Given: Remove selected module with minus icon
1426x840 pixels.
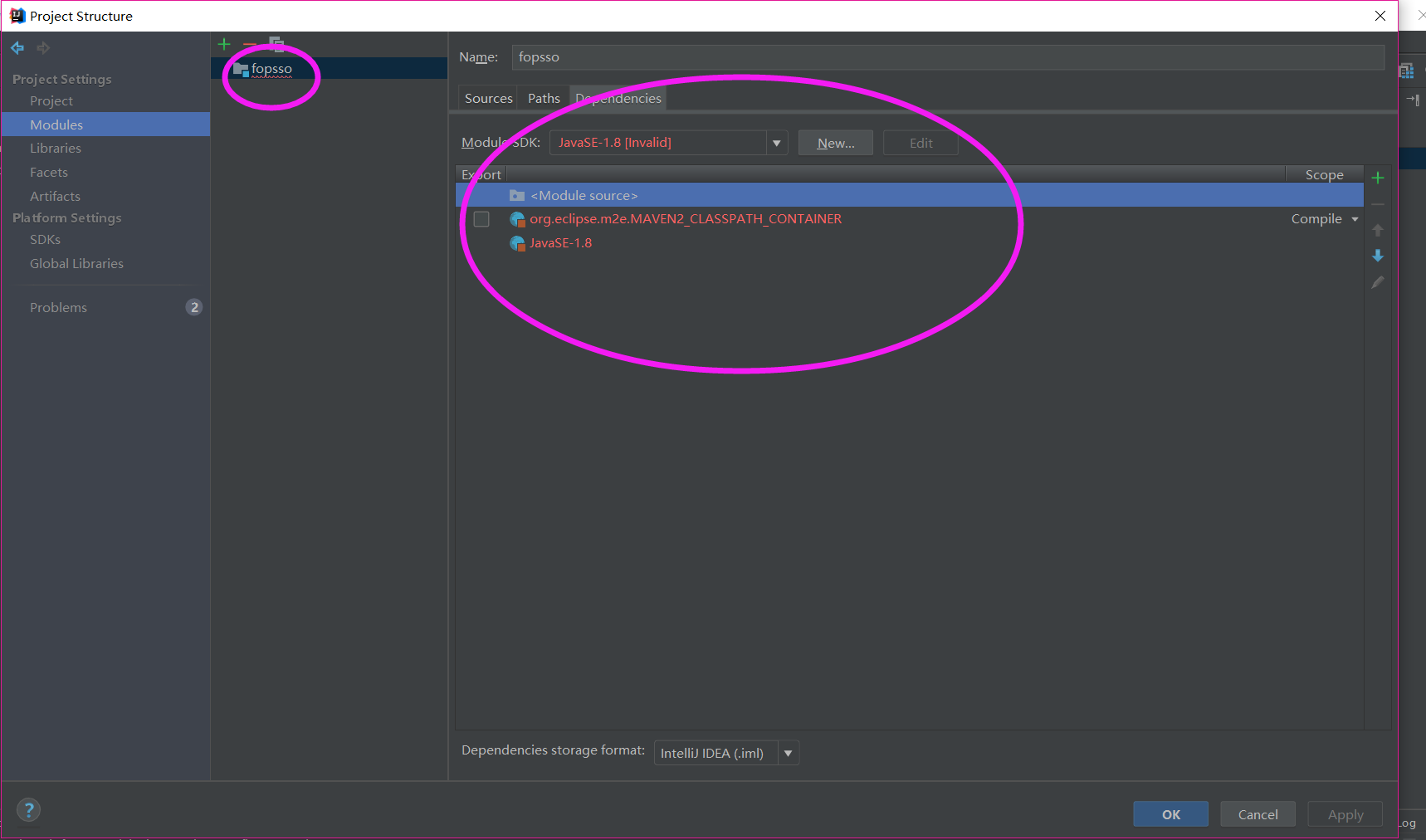Looking at the screenshot, I should [250, 44].
